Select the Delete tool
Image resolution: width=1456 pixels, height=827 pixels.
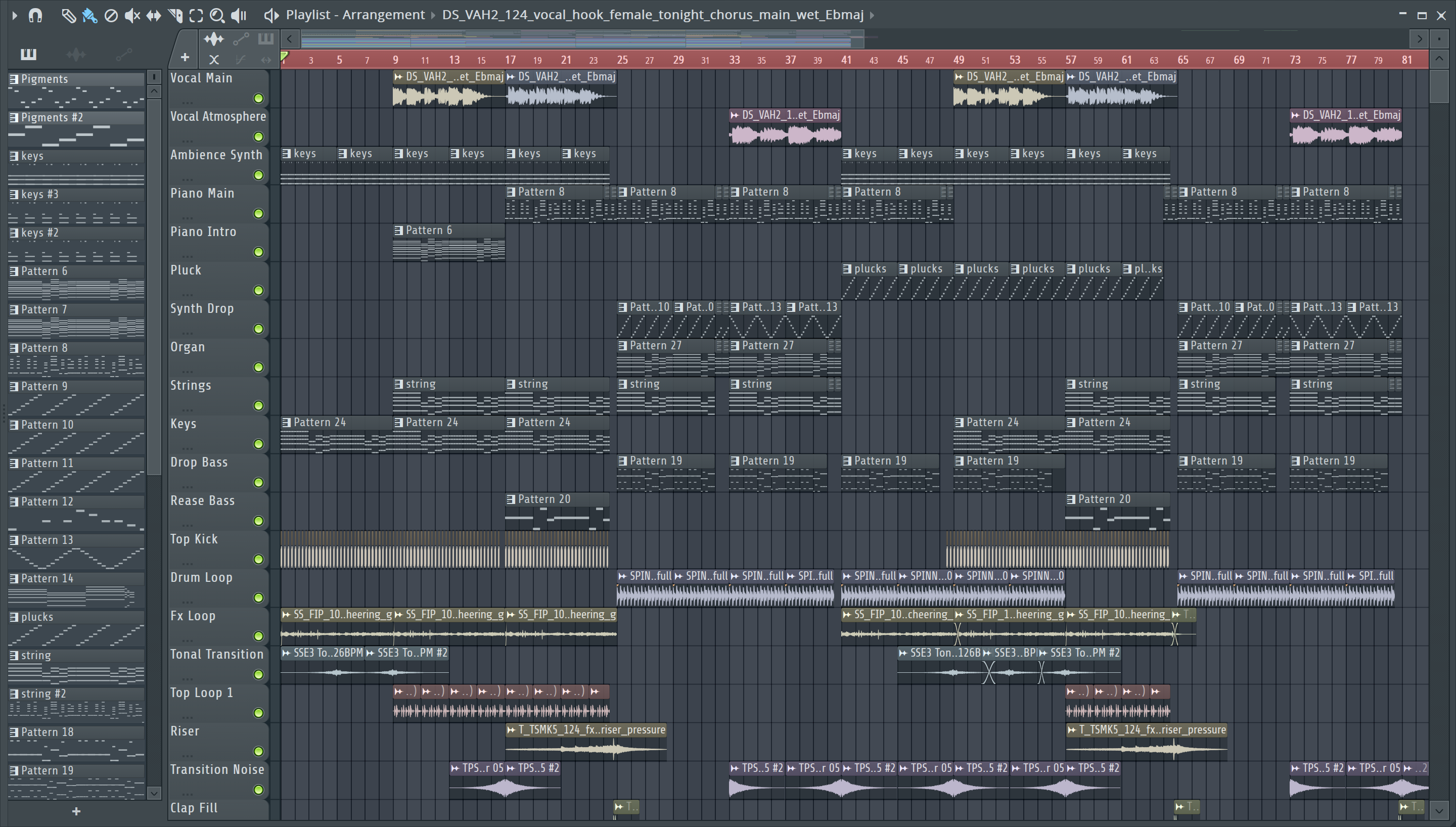tap(111, 15)
